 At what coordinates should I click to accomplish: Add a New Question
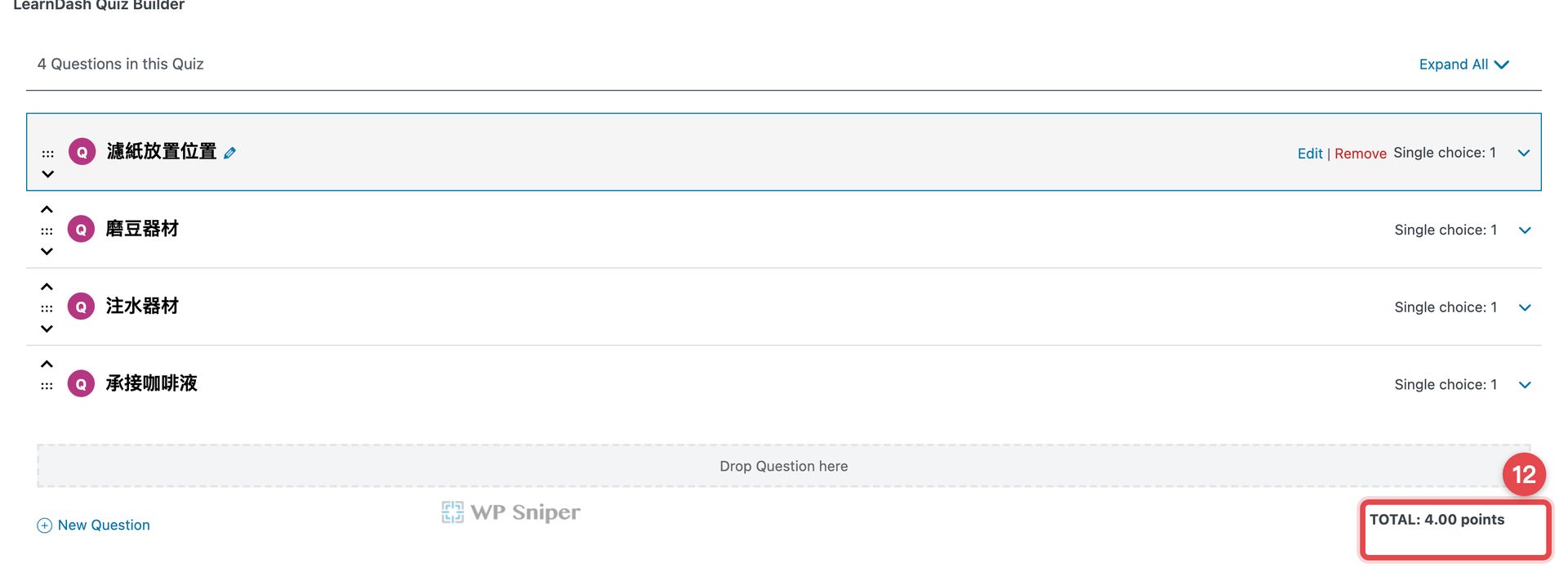click(94, 526)
